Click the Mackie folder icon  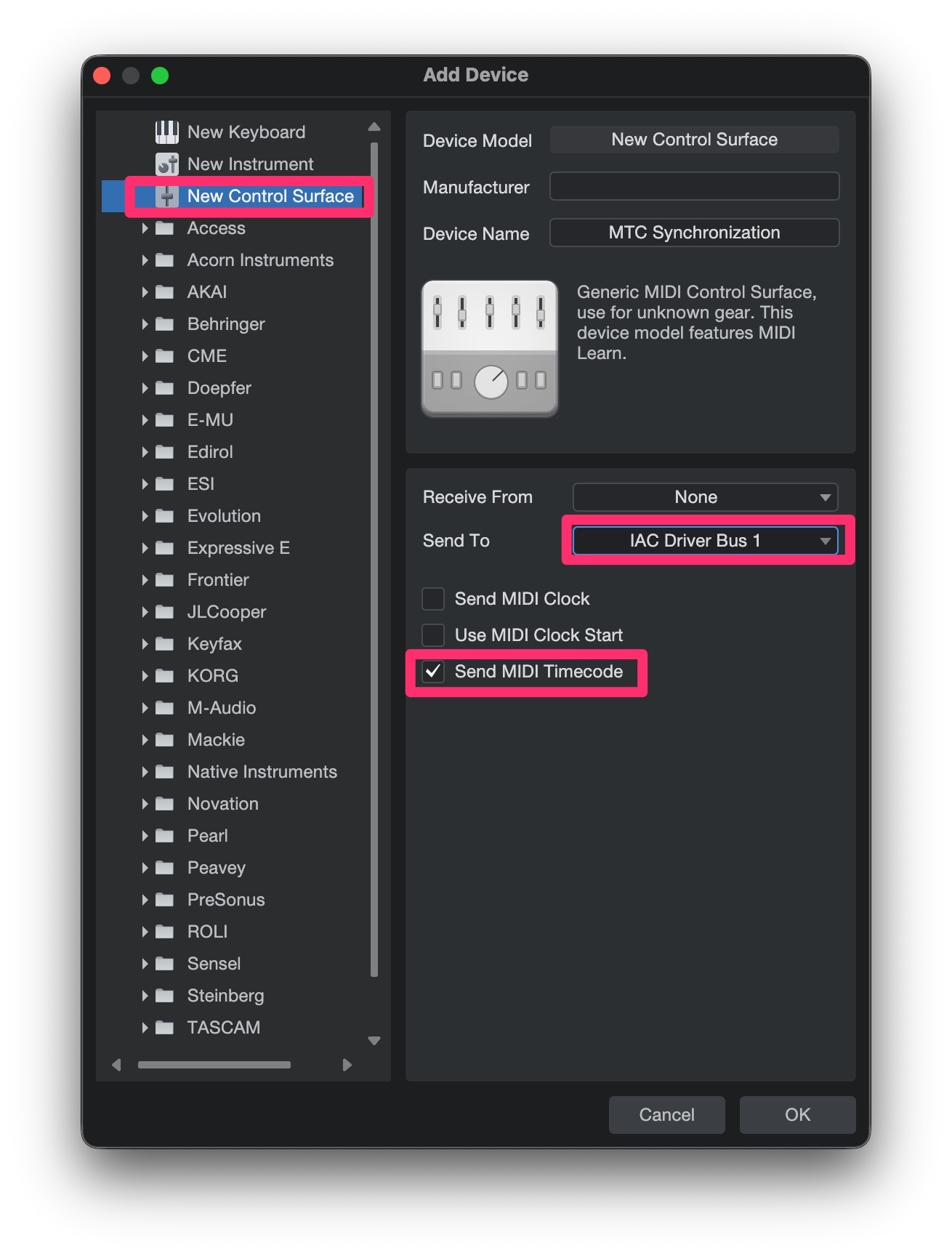coord(165,740)
